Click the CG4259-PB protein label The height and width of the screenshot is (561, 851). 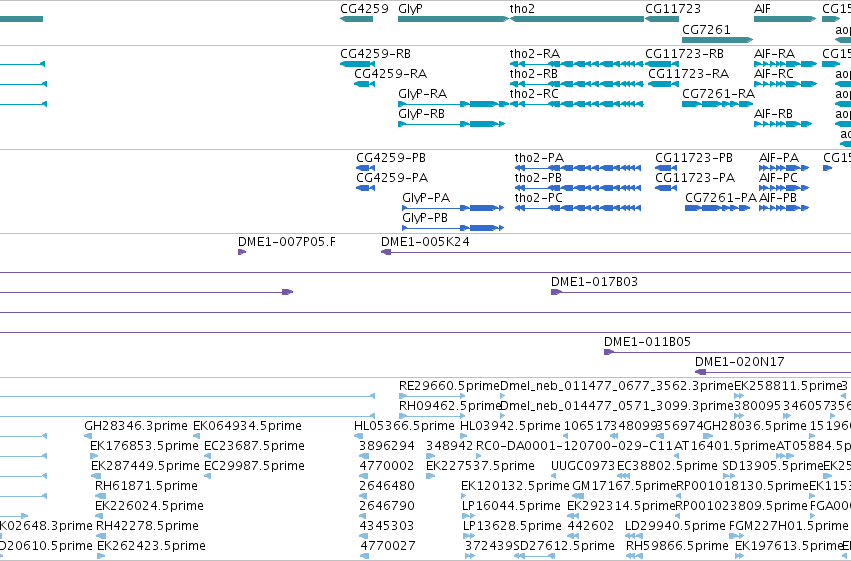[x=391, y=158]
